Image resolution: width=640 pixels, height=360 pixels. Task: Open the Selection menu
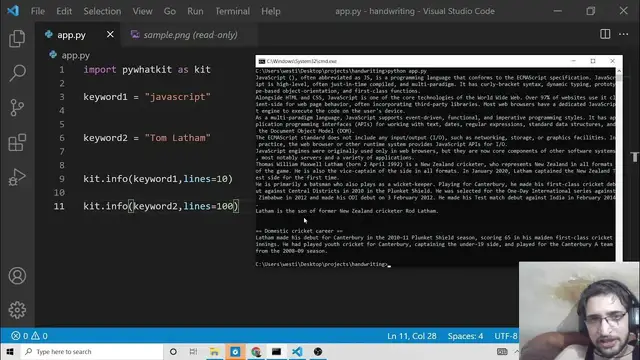tap(102, 11)
